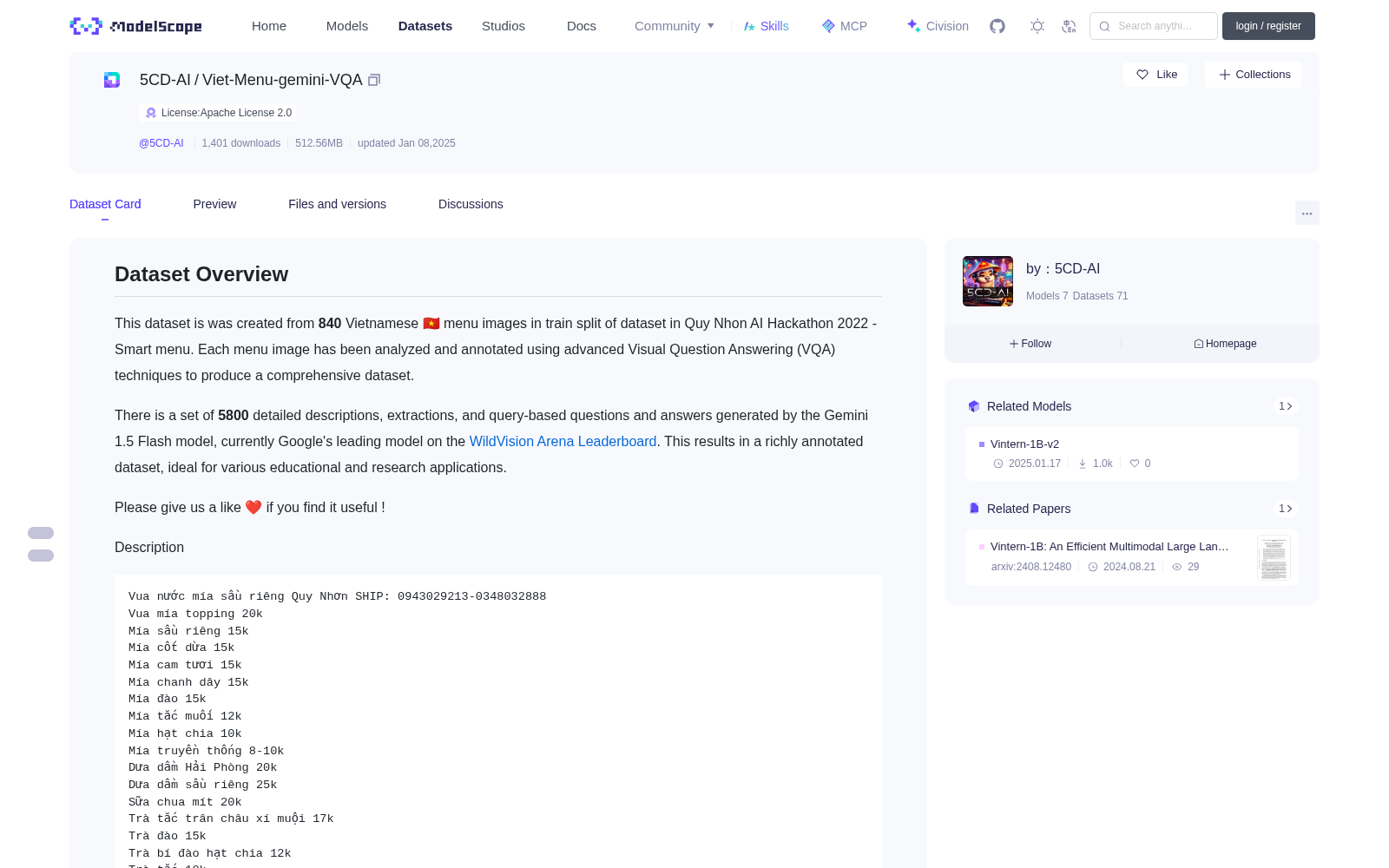Click the 'by：5CD-AI' author name
Image resolution: width=1389 pixels, height=868 pixels.
[1063, 269]
